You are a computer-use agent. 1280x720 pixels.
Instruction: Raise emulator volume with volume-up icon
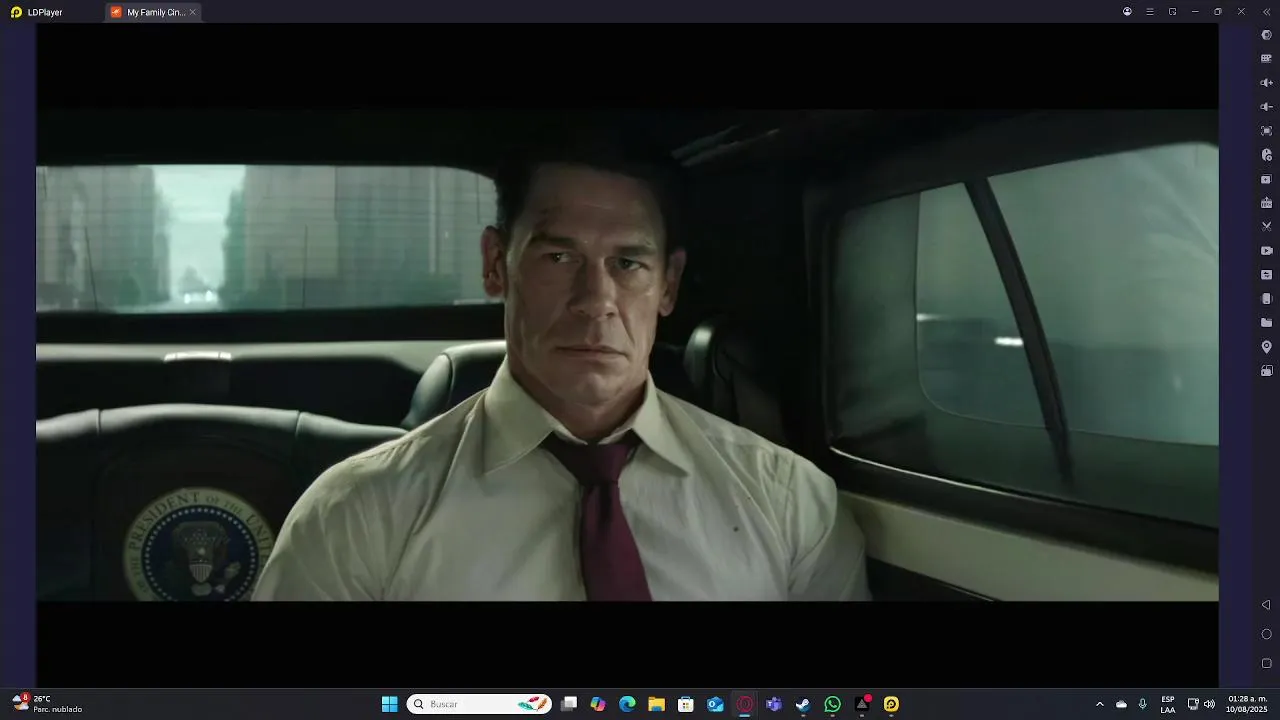tap(1266, 83)
